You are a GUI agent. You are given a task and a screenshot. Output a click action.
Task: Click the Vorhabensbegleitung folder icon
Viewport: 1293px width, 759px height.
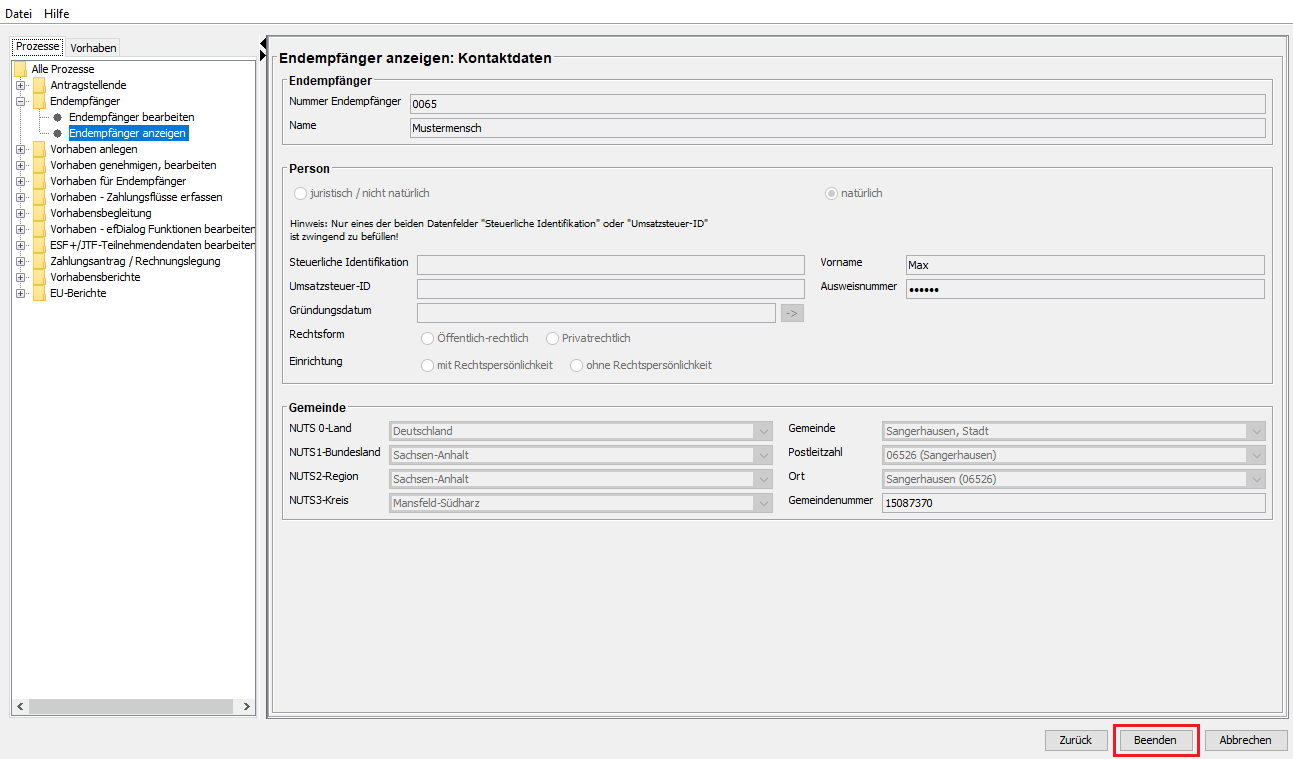[x=39, y=213]
